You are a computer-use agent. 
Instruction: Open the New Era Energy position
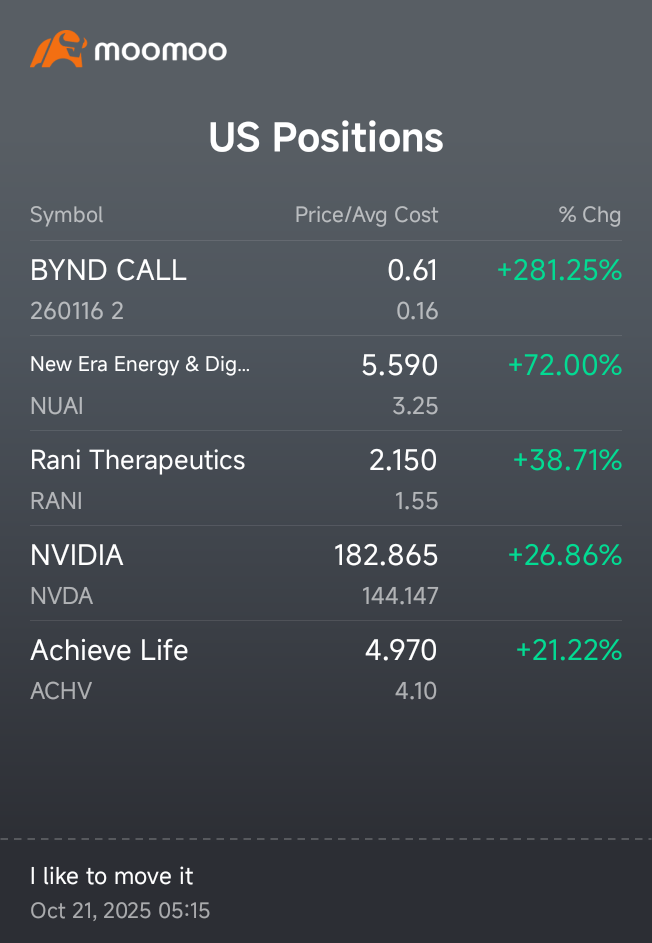coord(326,383)
